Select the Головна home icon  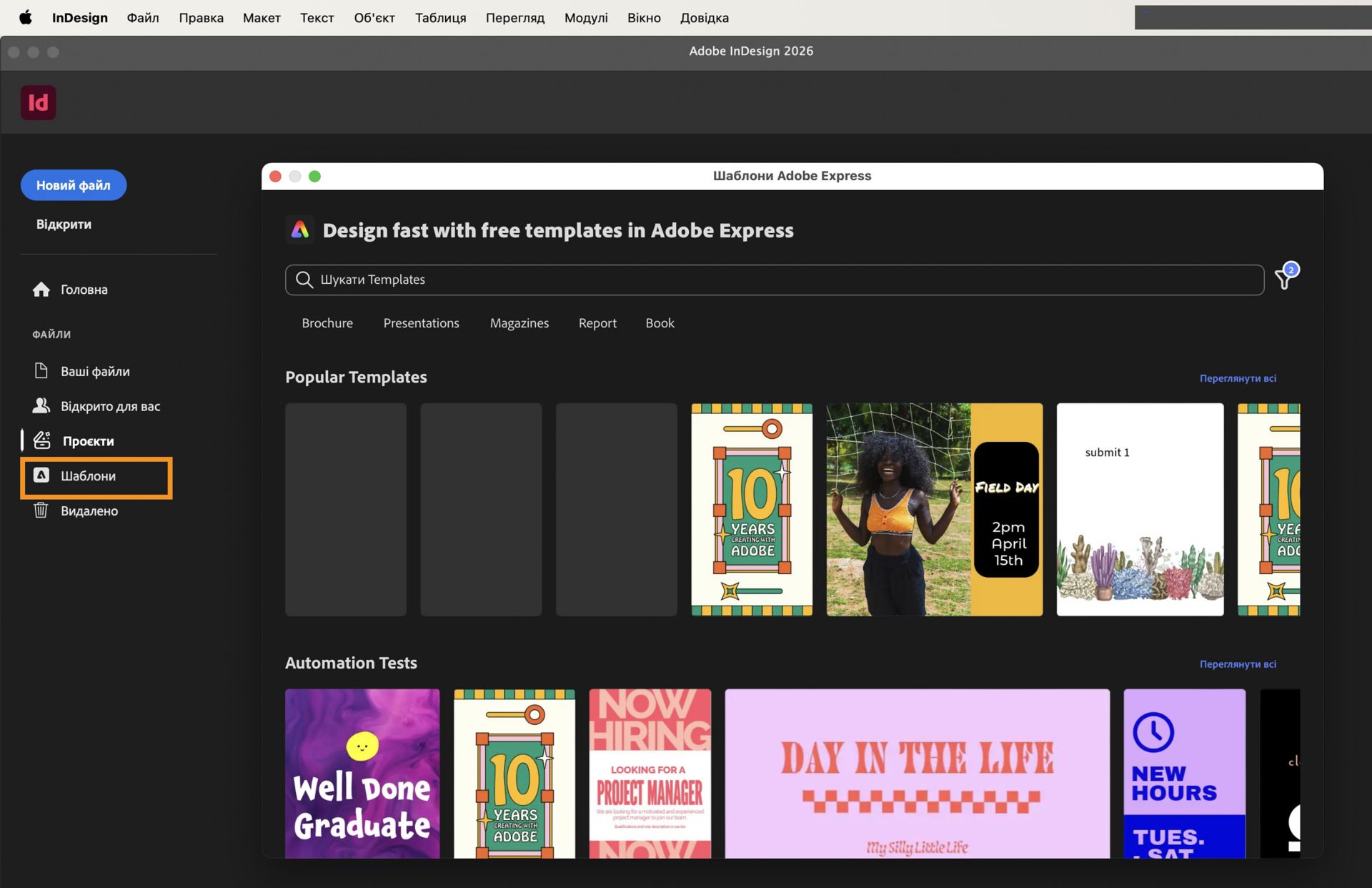point(41,289)
